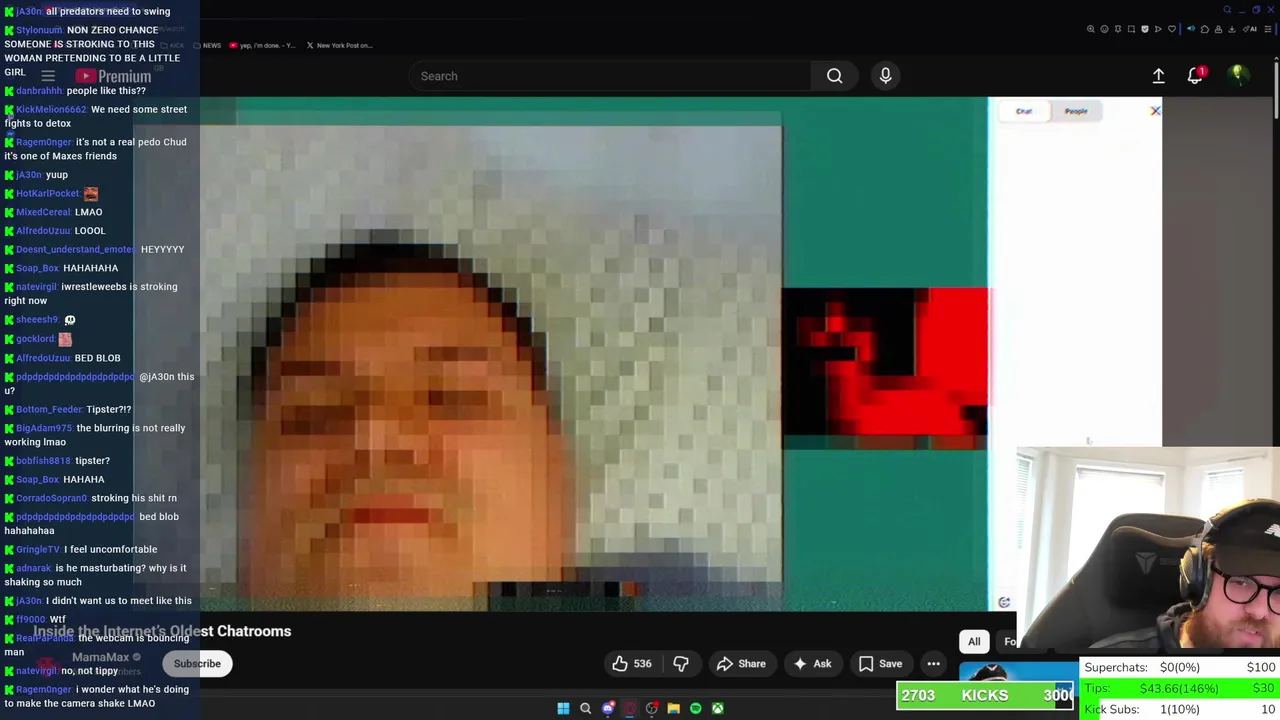Switch to the People tab in video panel

[1076, 111]
